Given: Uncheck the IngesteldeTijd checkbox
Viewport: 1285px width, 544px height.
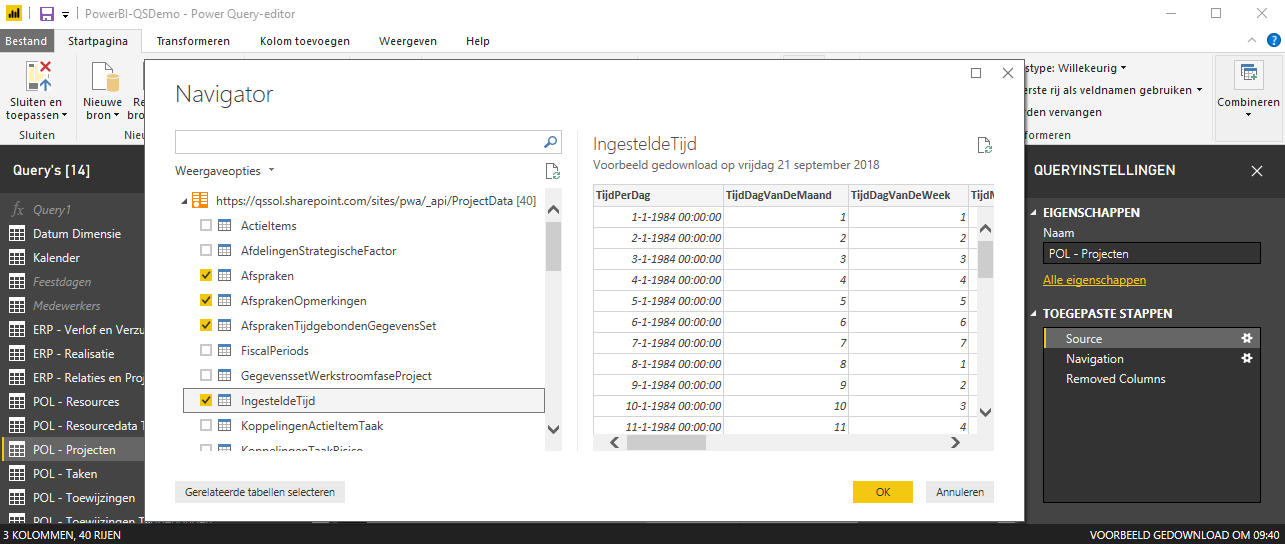Looking at the screenshot, I should coord(206,401).
